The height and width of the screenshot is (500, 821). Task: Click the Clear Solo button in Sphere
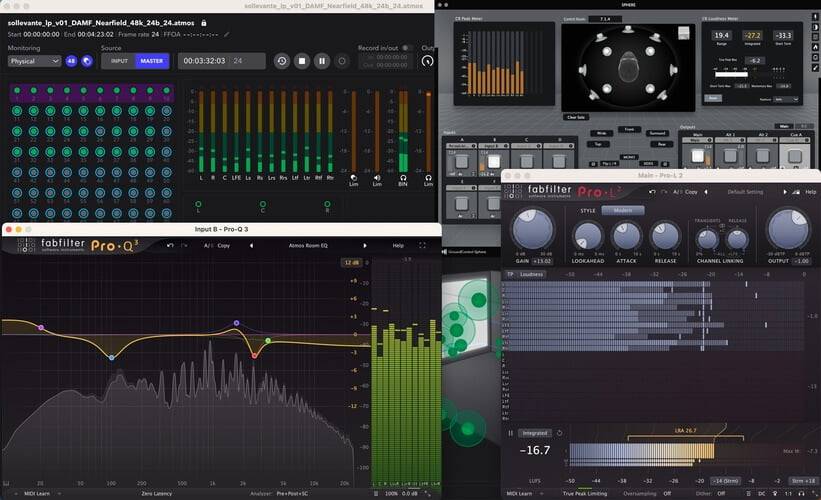click(576, 117)
